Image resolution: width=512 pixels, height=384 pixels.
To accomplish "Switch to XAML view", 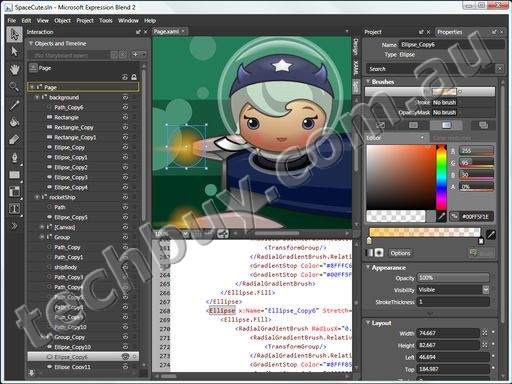I will [356, 68].
